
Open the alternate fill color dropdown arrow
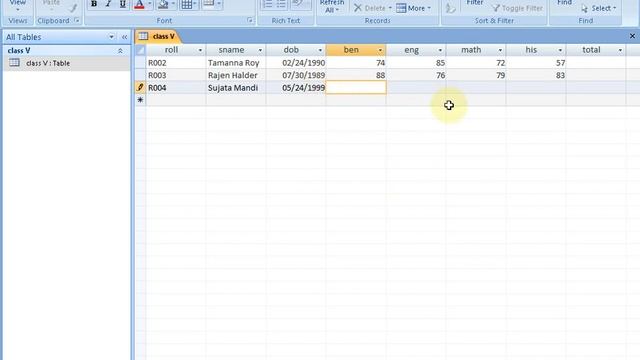coord(219,4)
